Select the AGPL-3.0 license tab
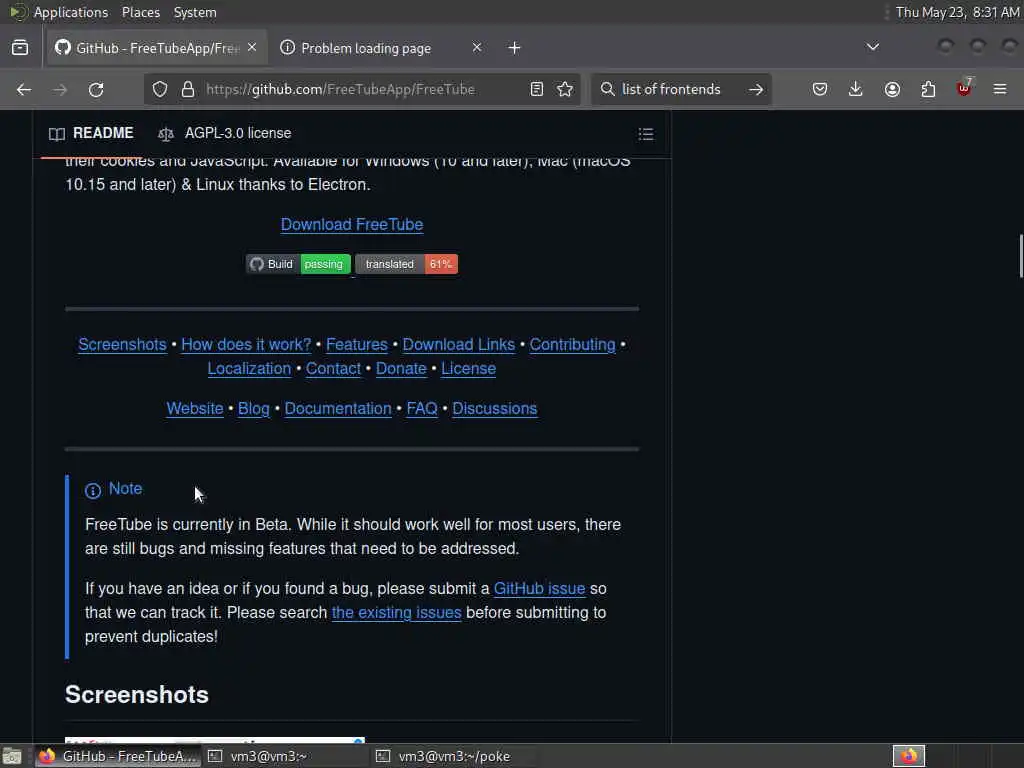 click(x=224, y=133)
